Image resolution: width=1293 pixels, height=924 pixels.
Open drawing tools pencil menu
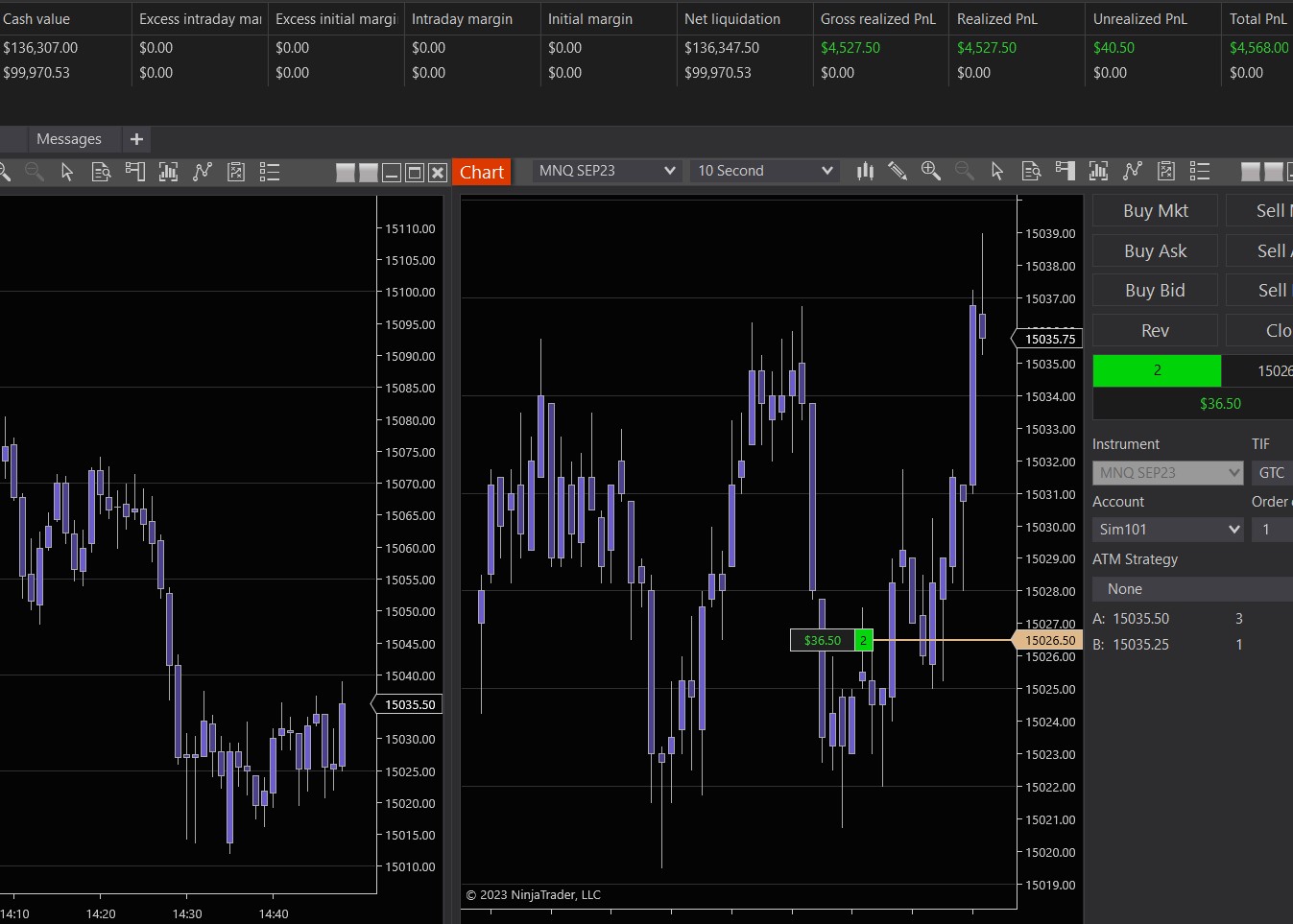(x=898, y=171)
